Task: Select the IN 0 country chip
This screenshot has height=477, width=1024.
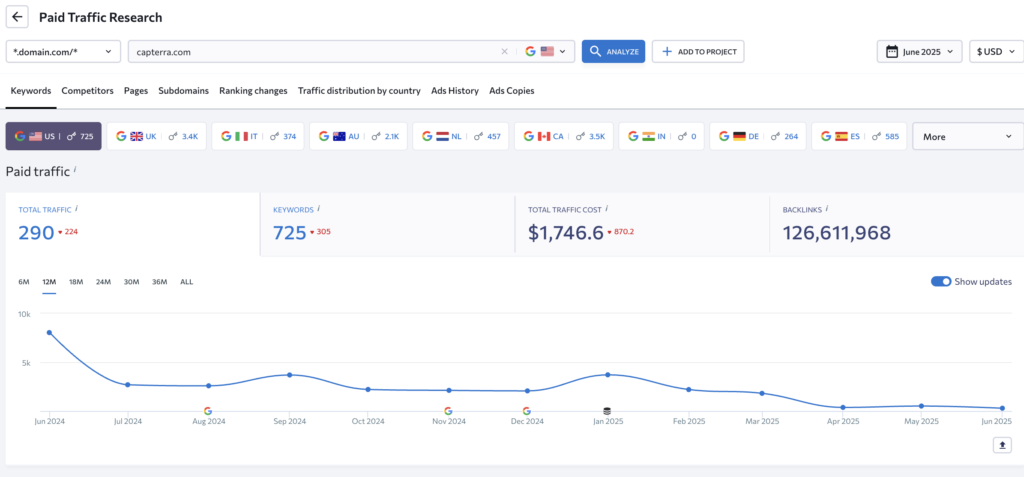Action: pyautogui.click(x=662, y=136)
